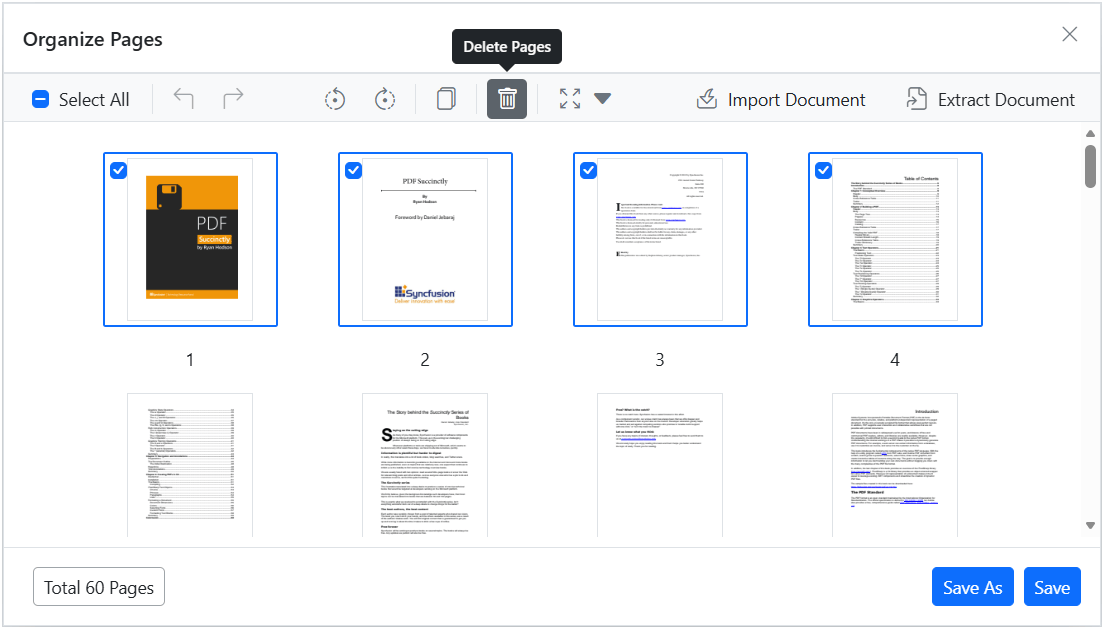Select page 4 Table of Contents thumbnail
The image size is (1104, 629).
(x=895, y=239)
